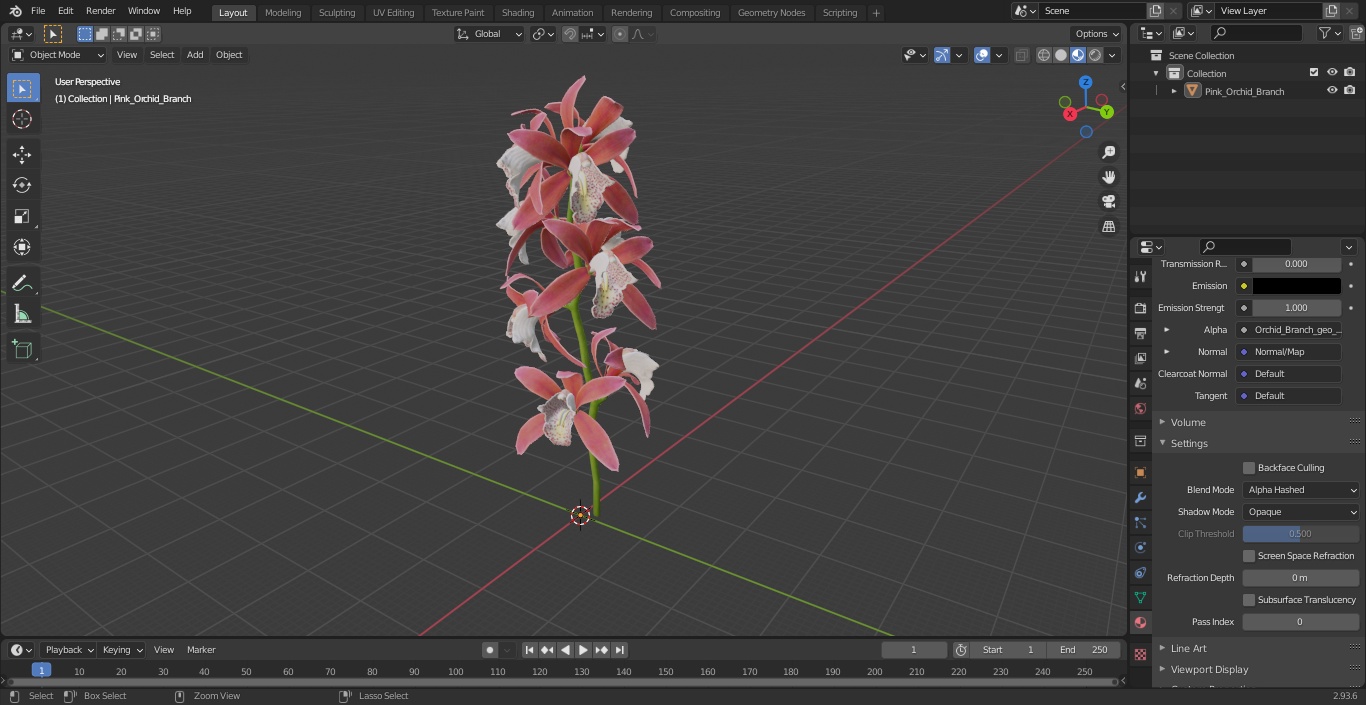The image size is (1366, 705).
Task: Open Playback dropdown in timeline
Action: [x=69, y=650]
